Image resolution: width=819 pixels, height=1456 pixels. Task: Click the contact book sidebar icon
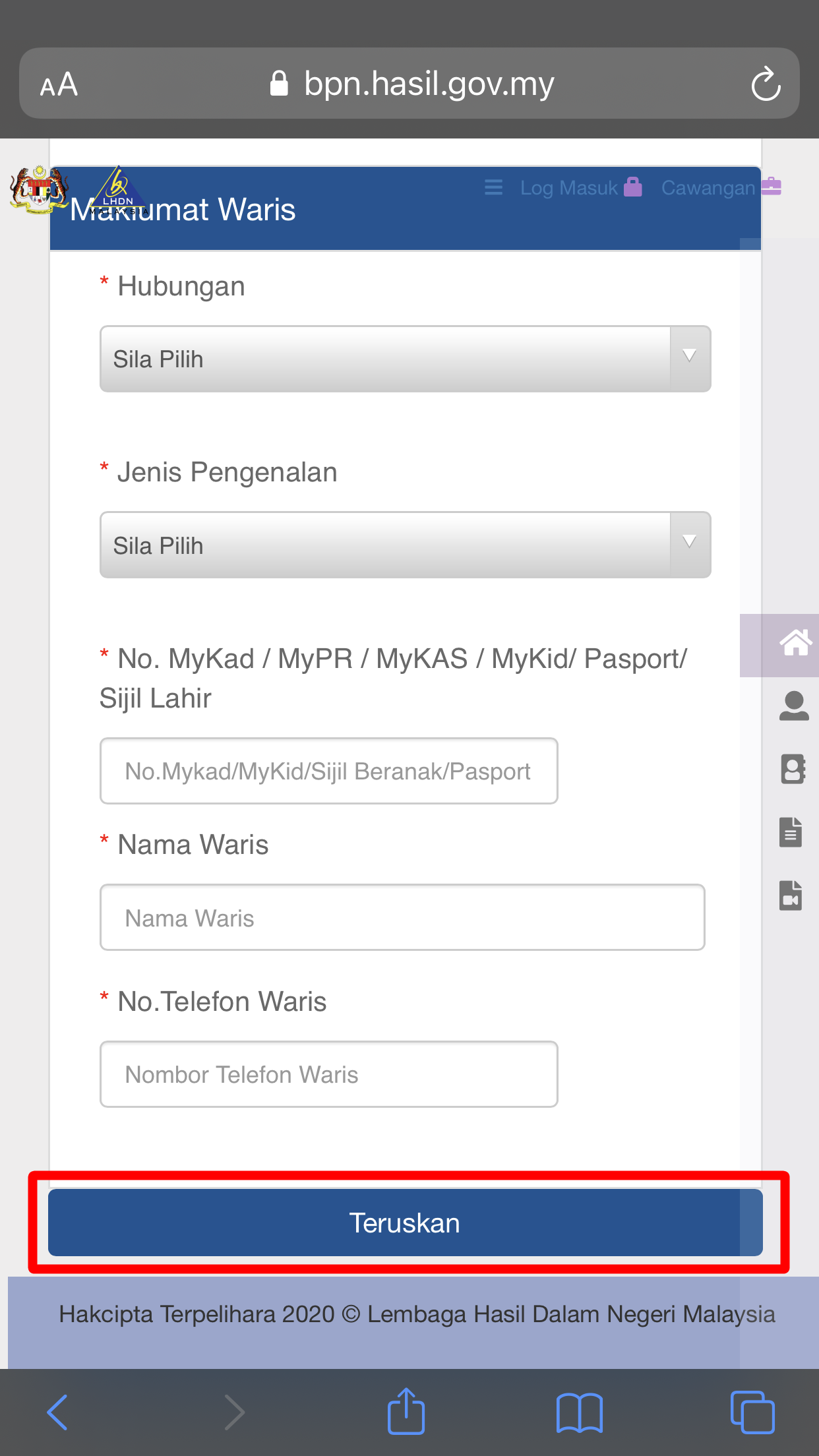tap(793, 769)
